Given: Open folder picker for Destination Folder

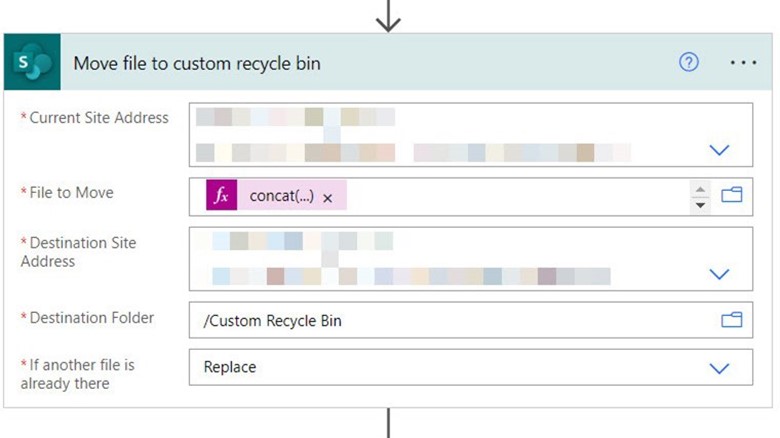Looking at the screenshot, I should tap(732, 320).
